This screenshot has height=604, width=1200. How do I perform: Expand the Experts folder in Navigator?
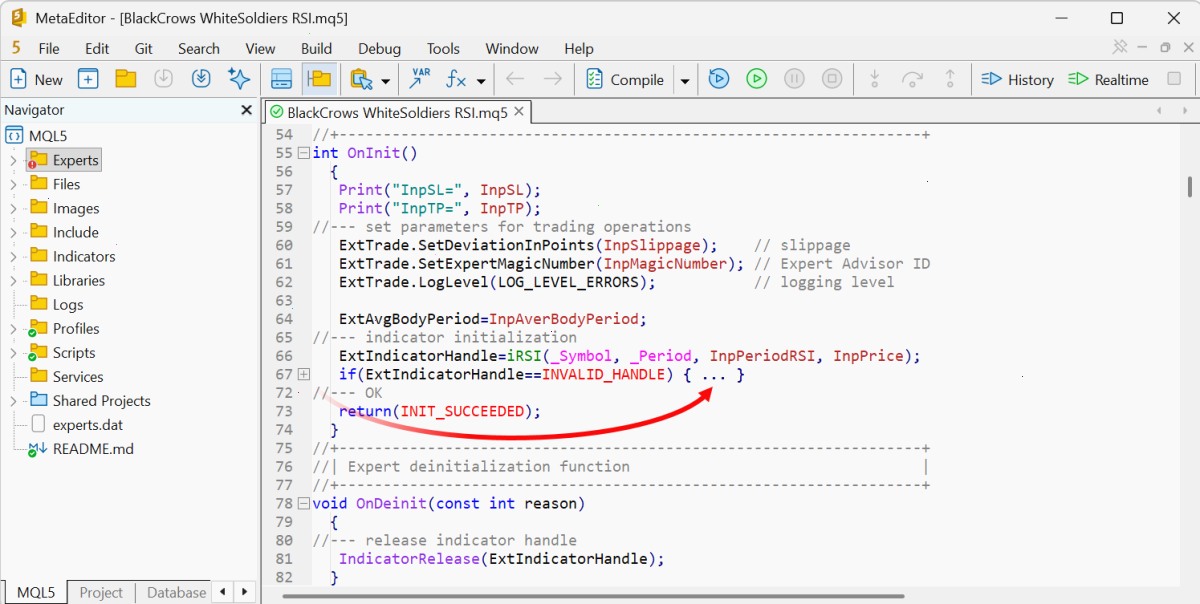click(13, 160)
